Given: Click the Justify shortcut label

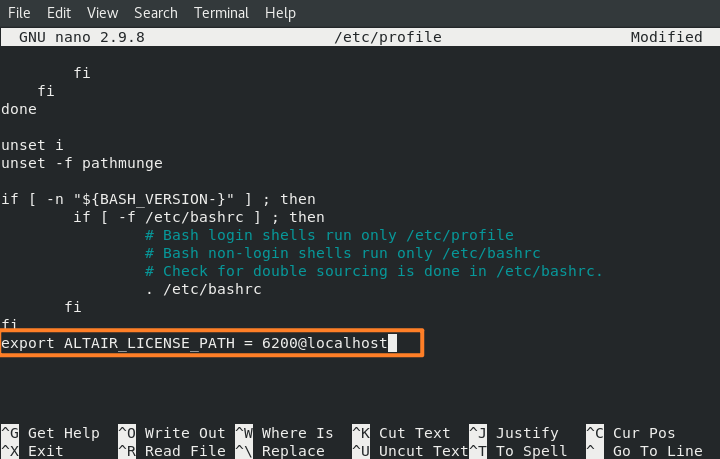Looking at the screenshot, I should click(x=527, y=433).
